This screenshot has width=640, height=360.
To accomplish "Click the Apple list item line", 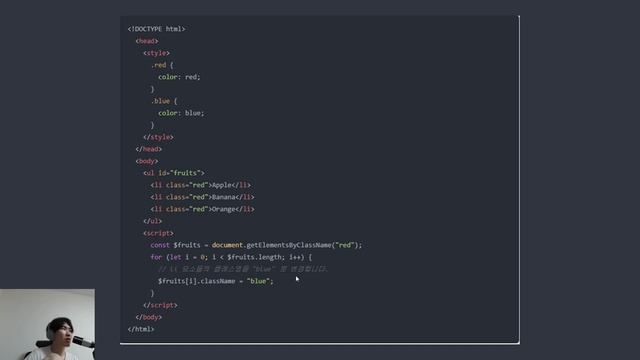I will click(200, 185).
